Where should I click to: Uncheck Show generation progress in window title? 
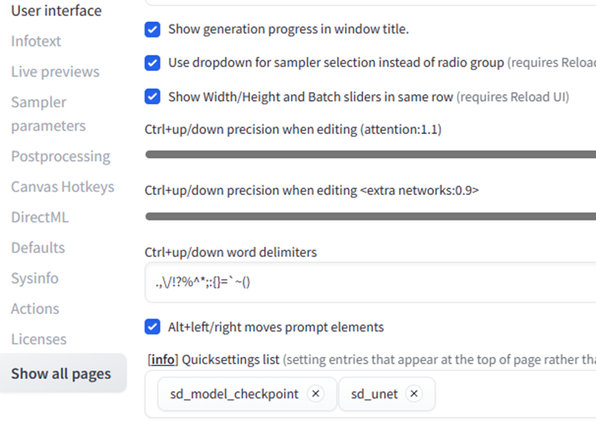152,29
